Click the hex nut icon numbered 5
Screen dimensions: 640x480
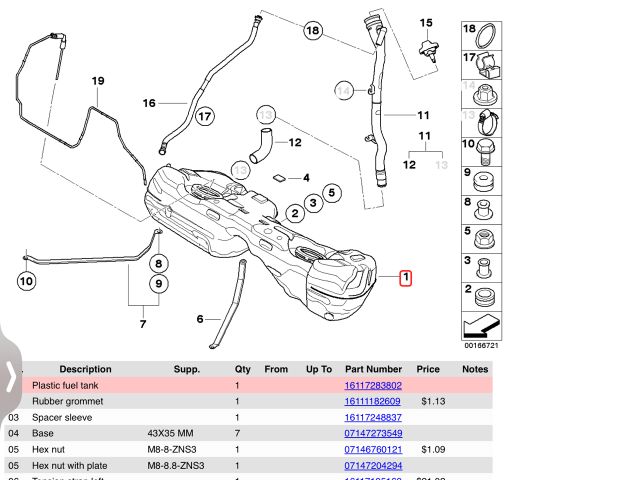coord(485,240)
